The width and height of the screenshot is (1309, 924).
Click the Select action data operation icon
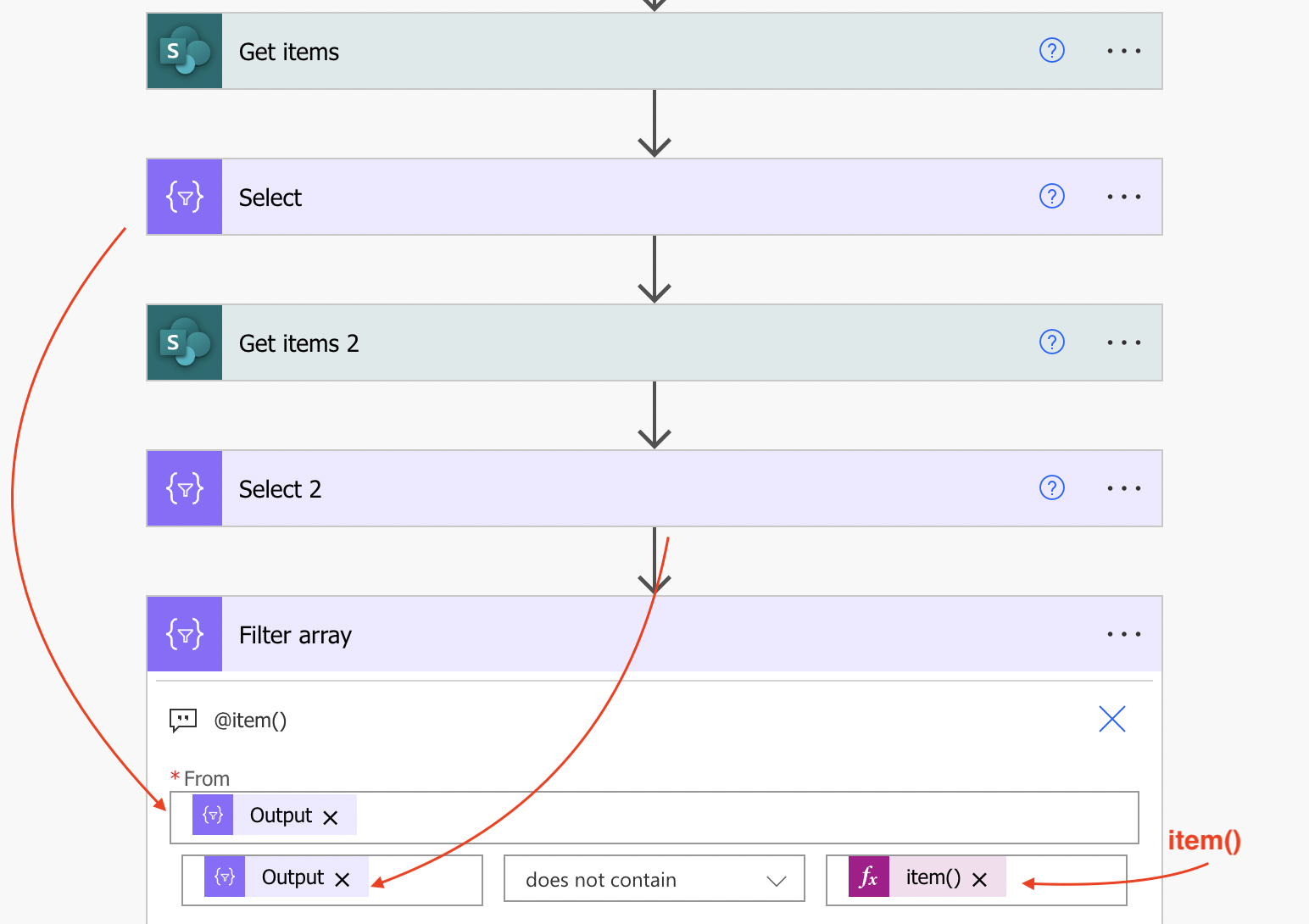[185, 197]
